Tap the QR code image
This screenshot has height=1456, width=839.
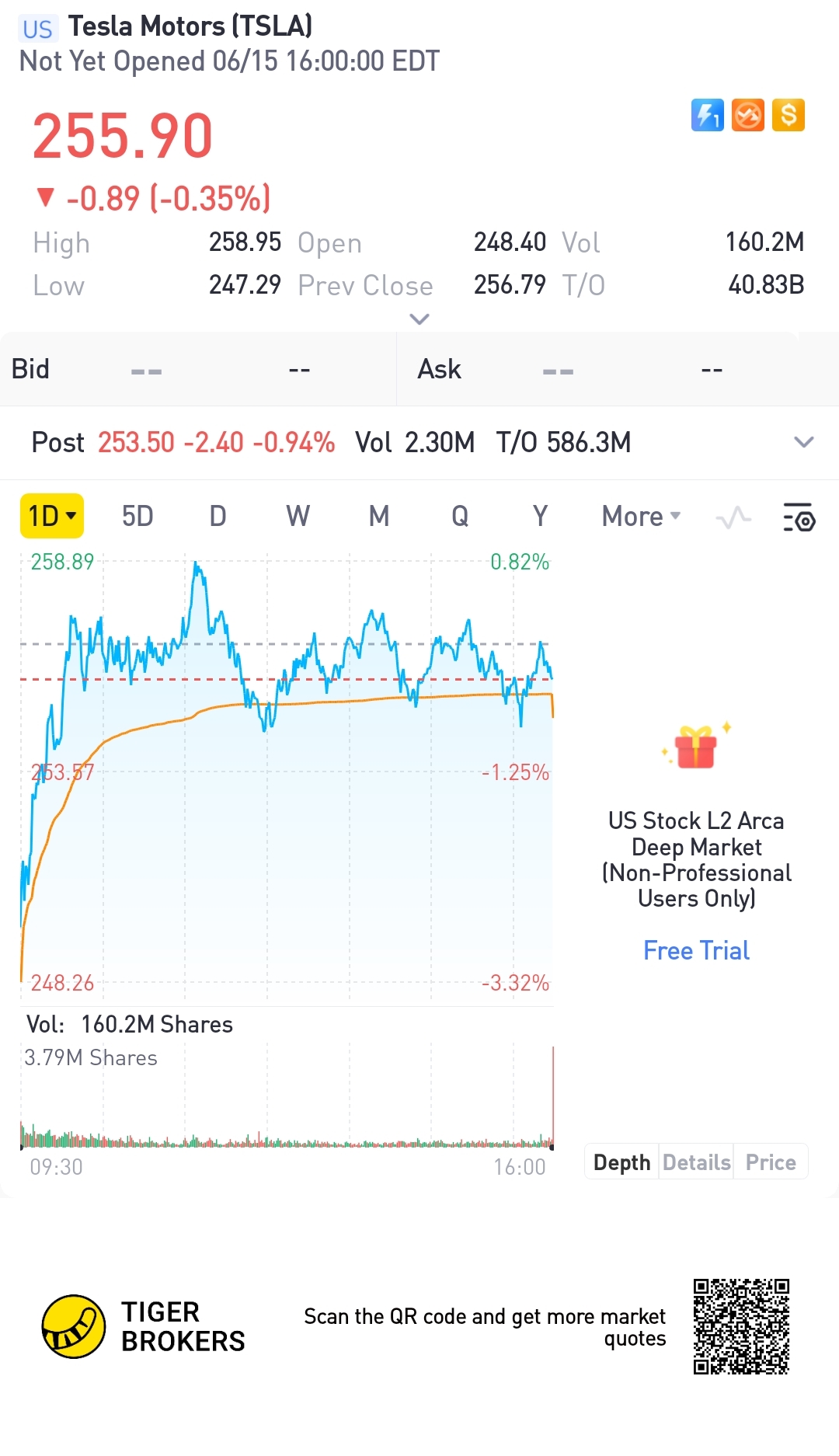pyautogui.click(x=741, y=1326)
